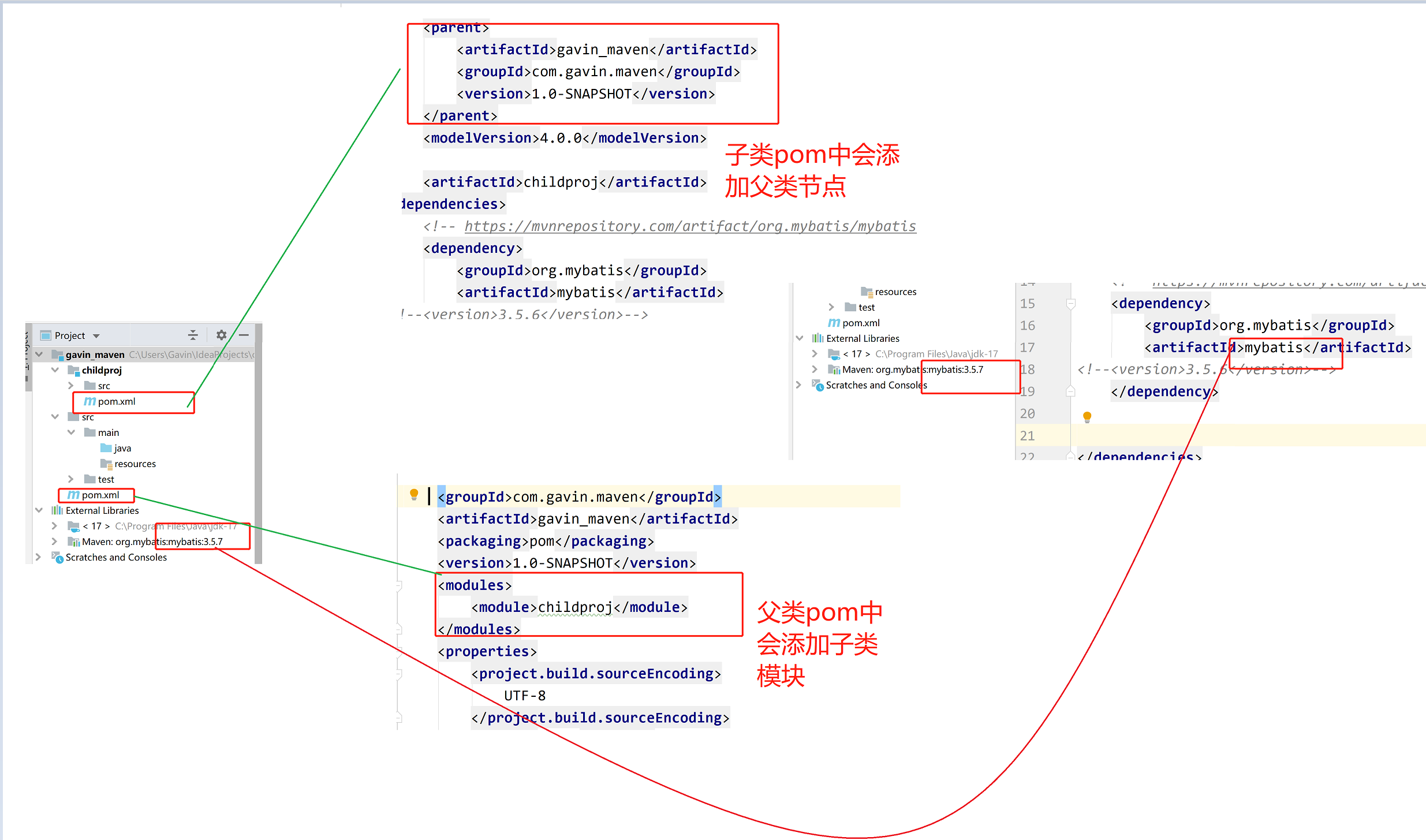Click the childproj module text in modules
The image size is (1426, 840).
point(575,607)
